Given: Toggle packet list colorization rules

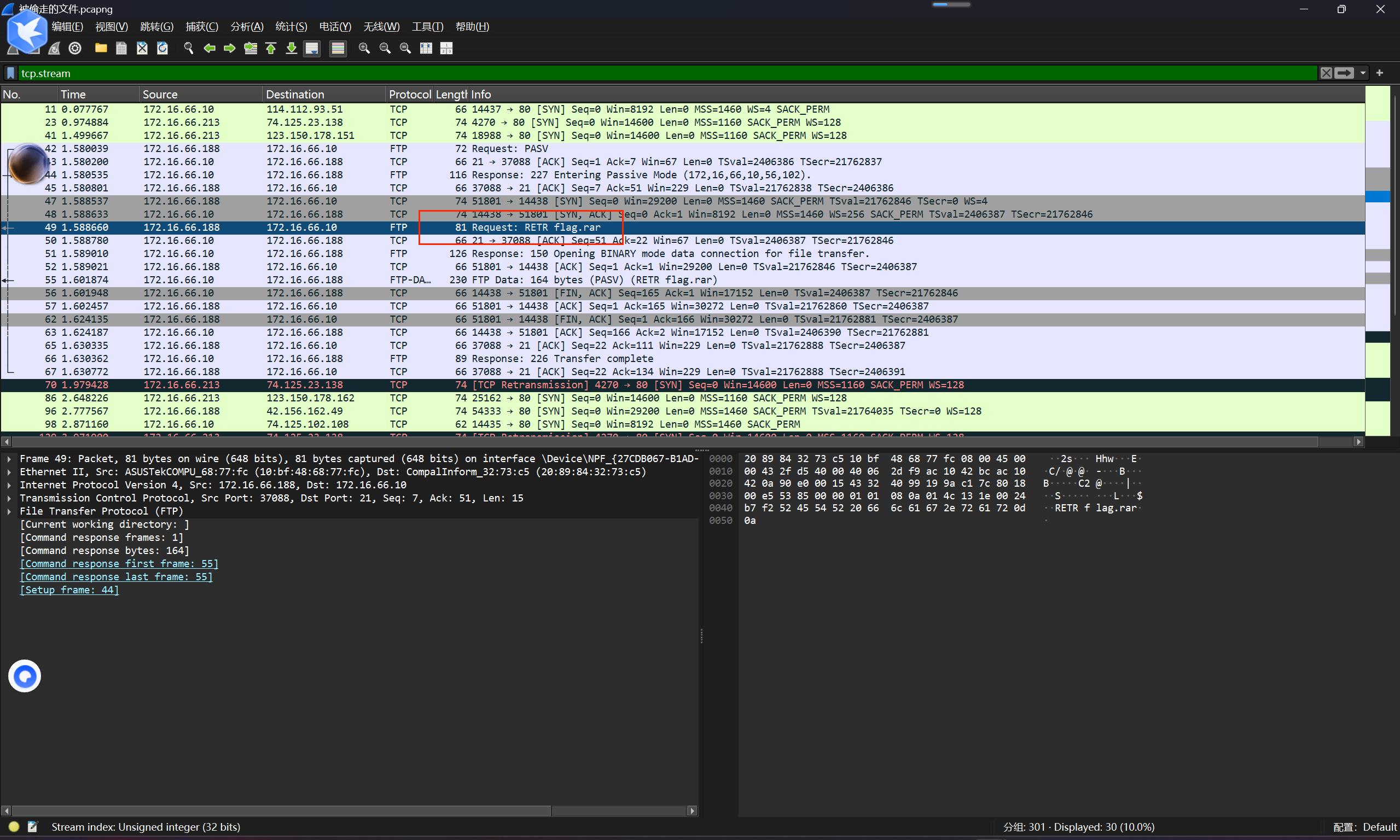Looking at the screenshot, I should 338,48.
